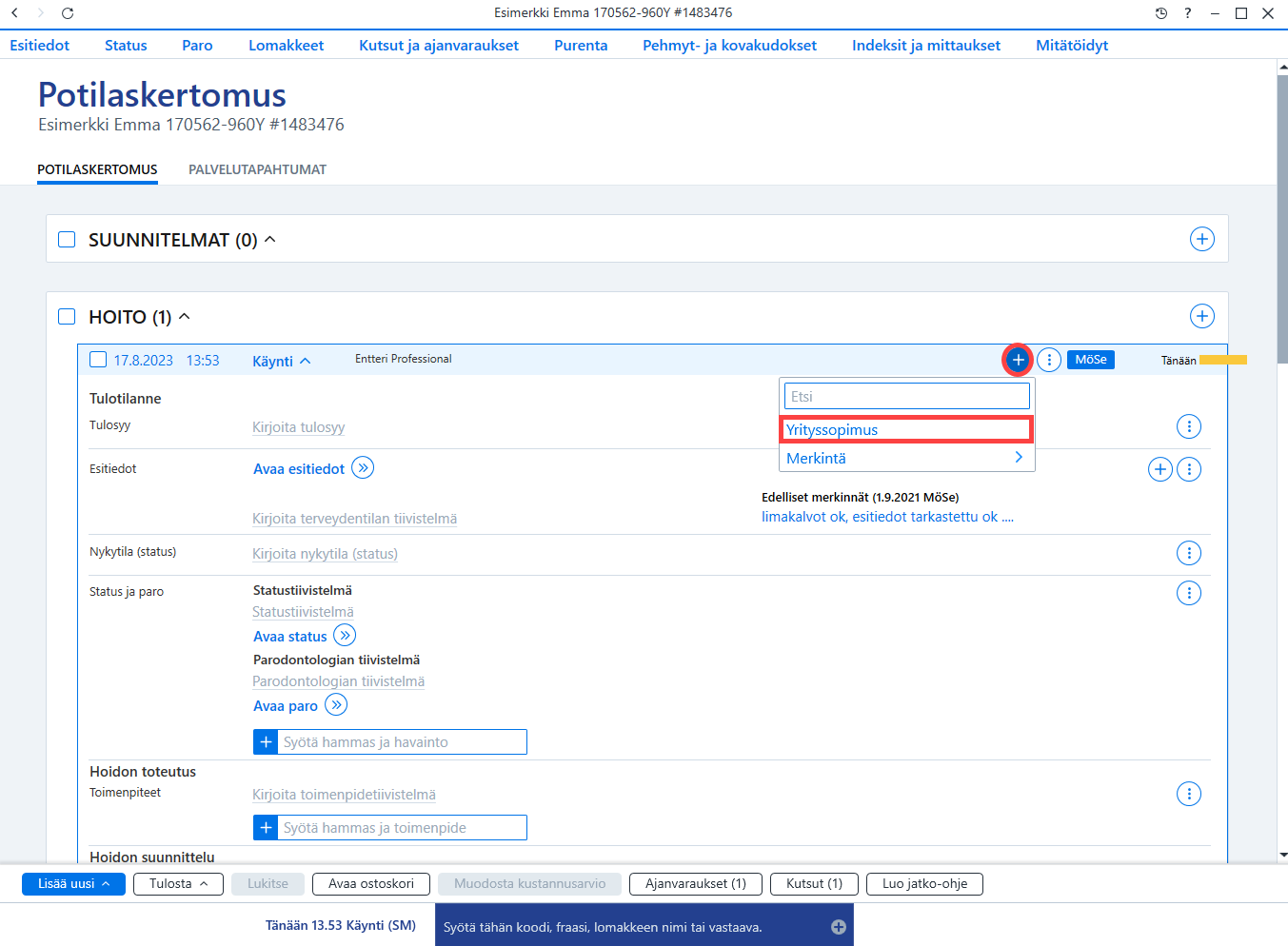
Task: Click the back arrow in title bar
Action: click(x=14, y=13)
